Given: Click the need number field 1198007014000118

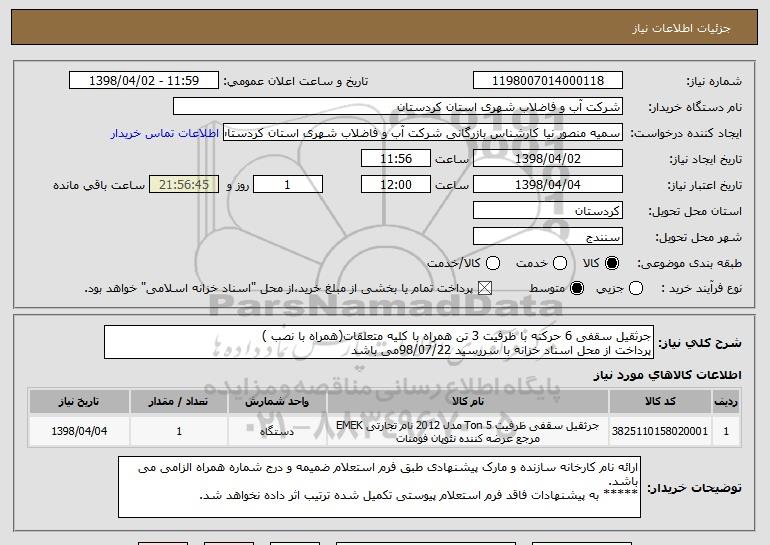Looking at the screenshot, I should pyautogui.click(x=548, y=81).
